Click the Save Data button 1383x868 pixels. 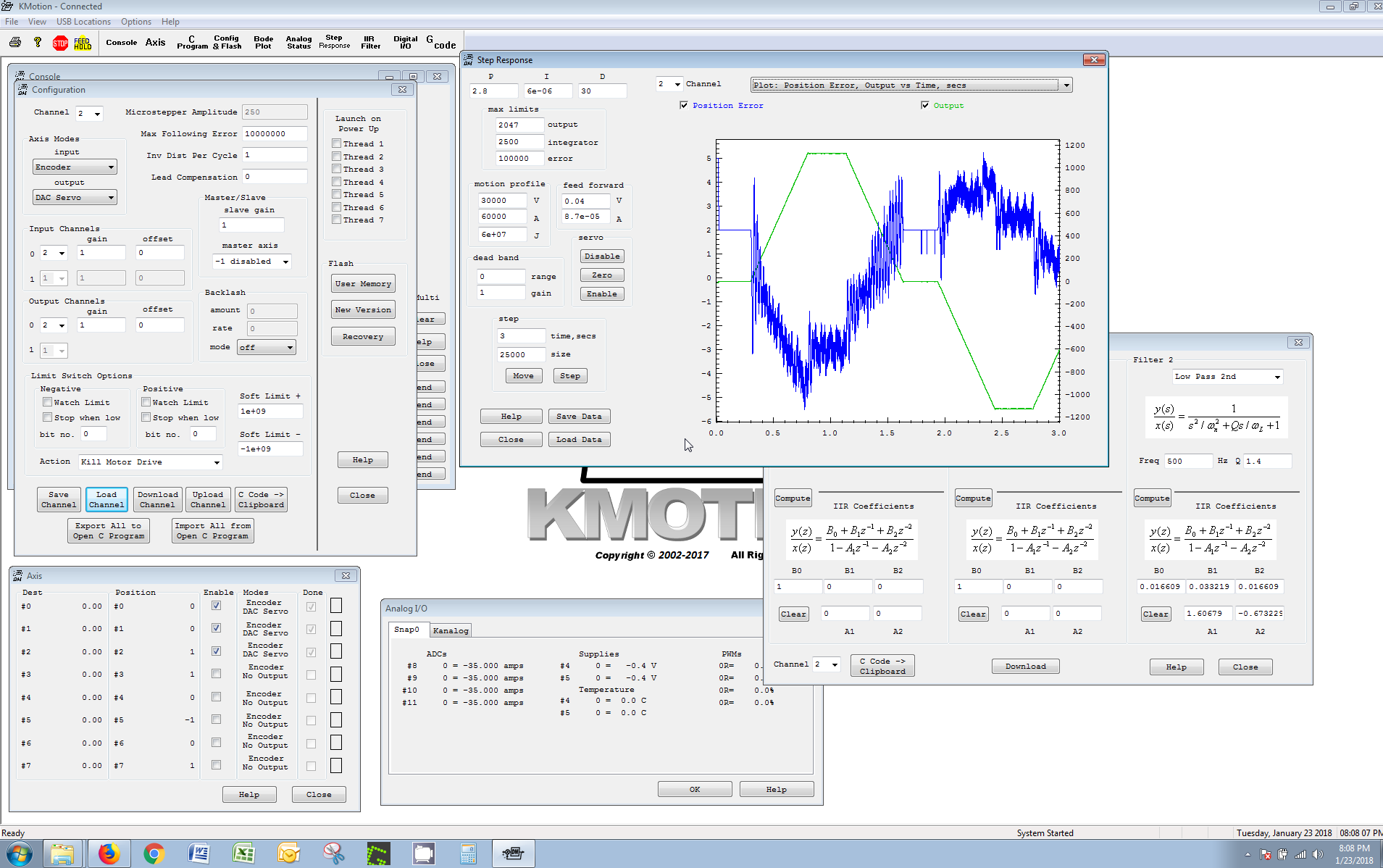579,417
